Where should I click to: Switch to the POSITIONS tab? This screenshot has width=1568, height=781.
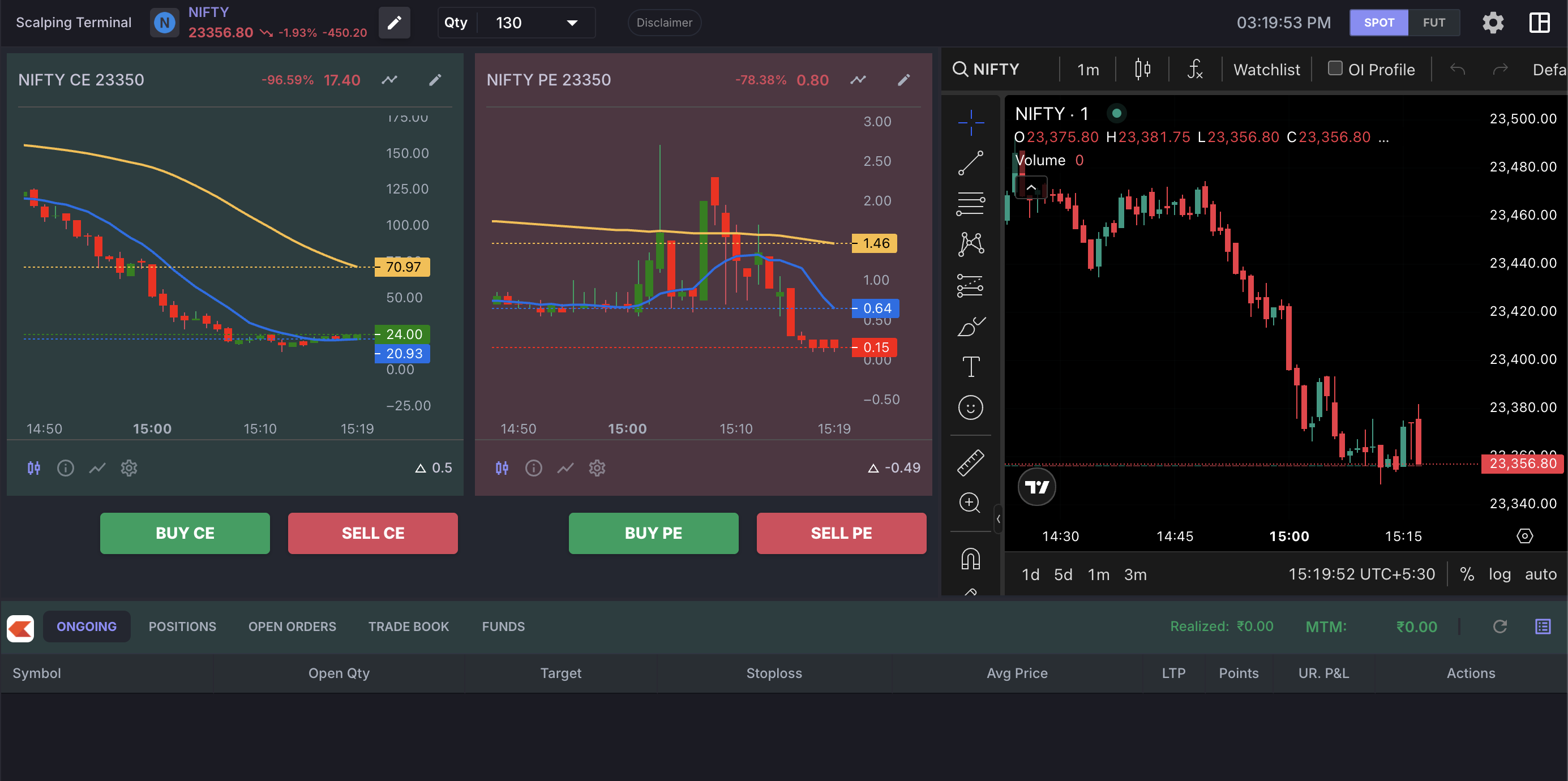[182, 626]
